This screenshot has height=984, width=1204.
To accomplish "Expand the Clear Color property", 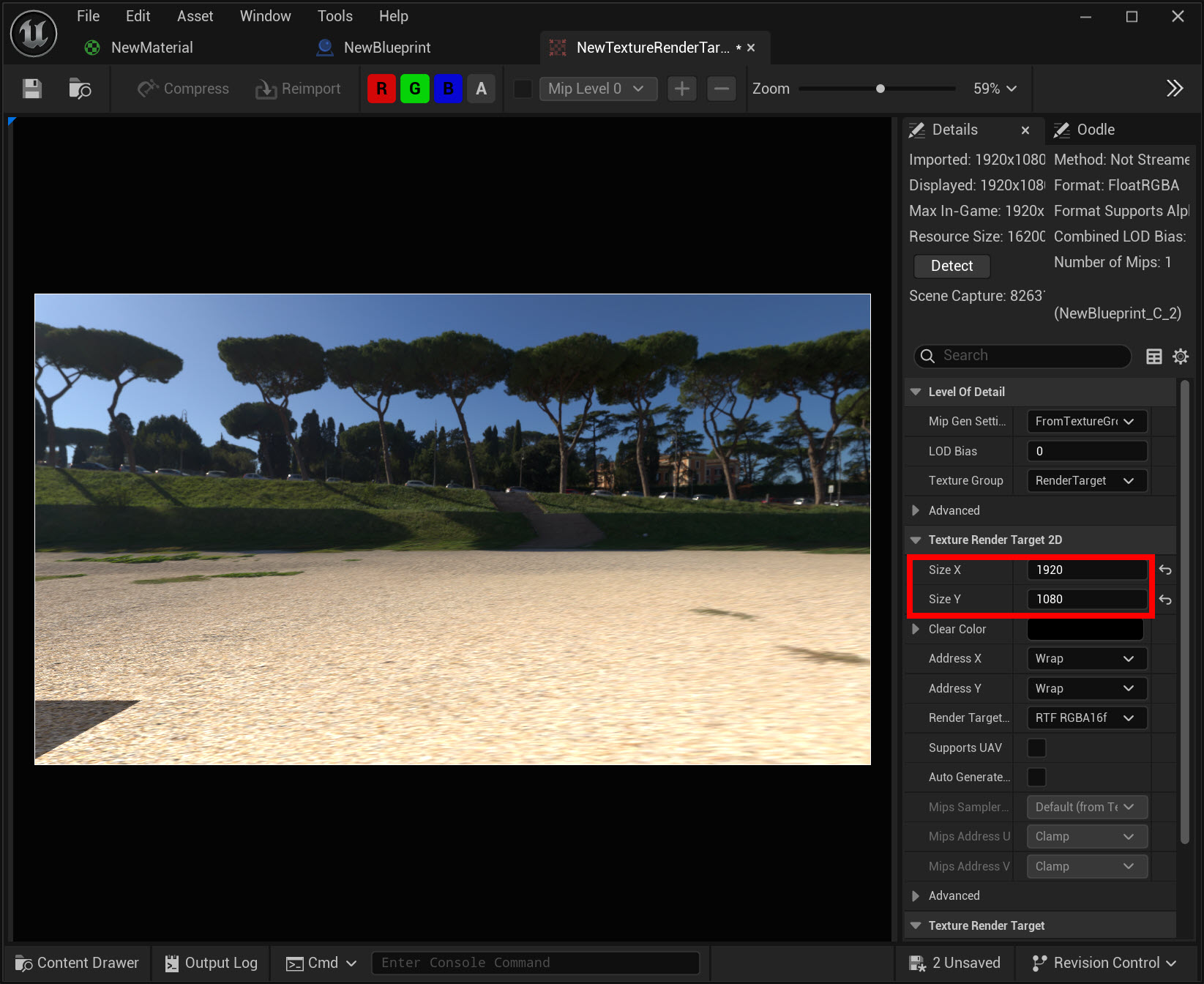I will click(916, 629).
